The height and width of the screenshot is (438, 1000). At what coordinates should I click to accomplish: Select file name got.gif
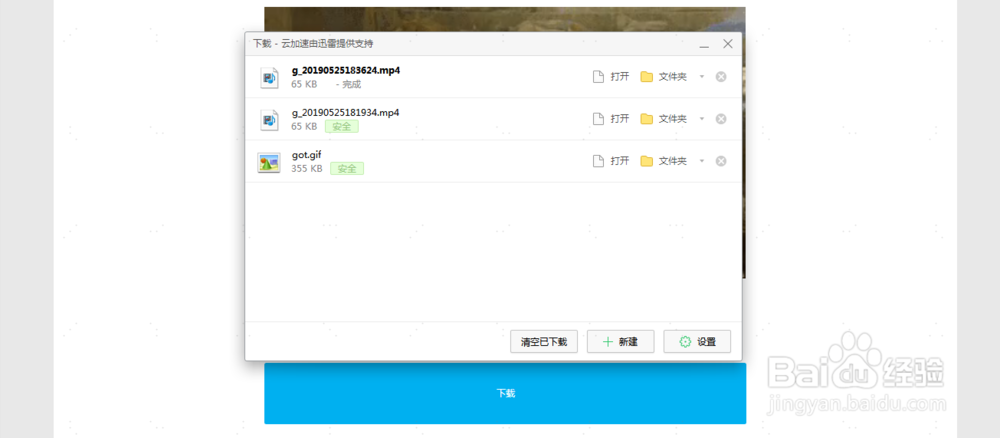click(x=307, y=155)
